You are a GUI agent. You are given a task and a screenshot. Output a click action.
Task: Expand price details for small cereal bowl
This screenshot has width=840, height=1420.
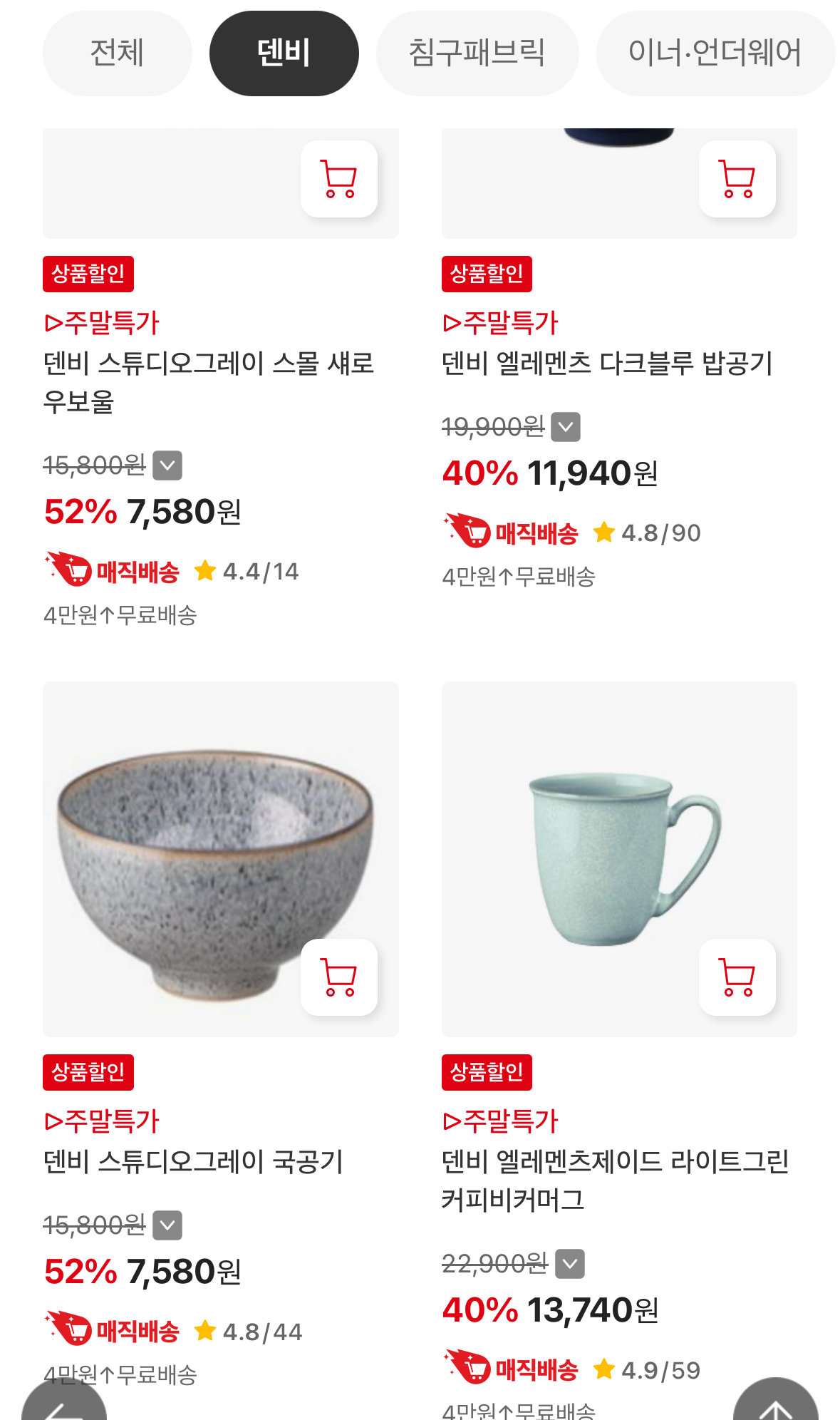(168, 465)
